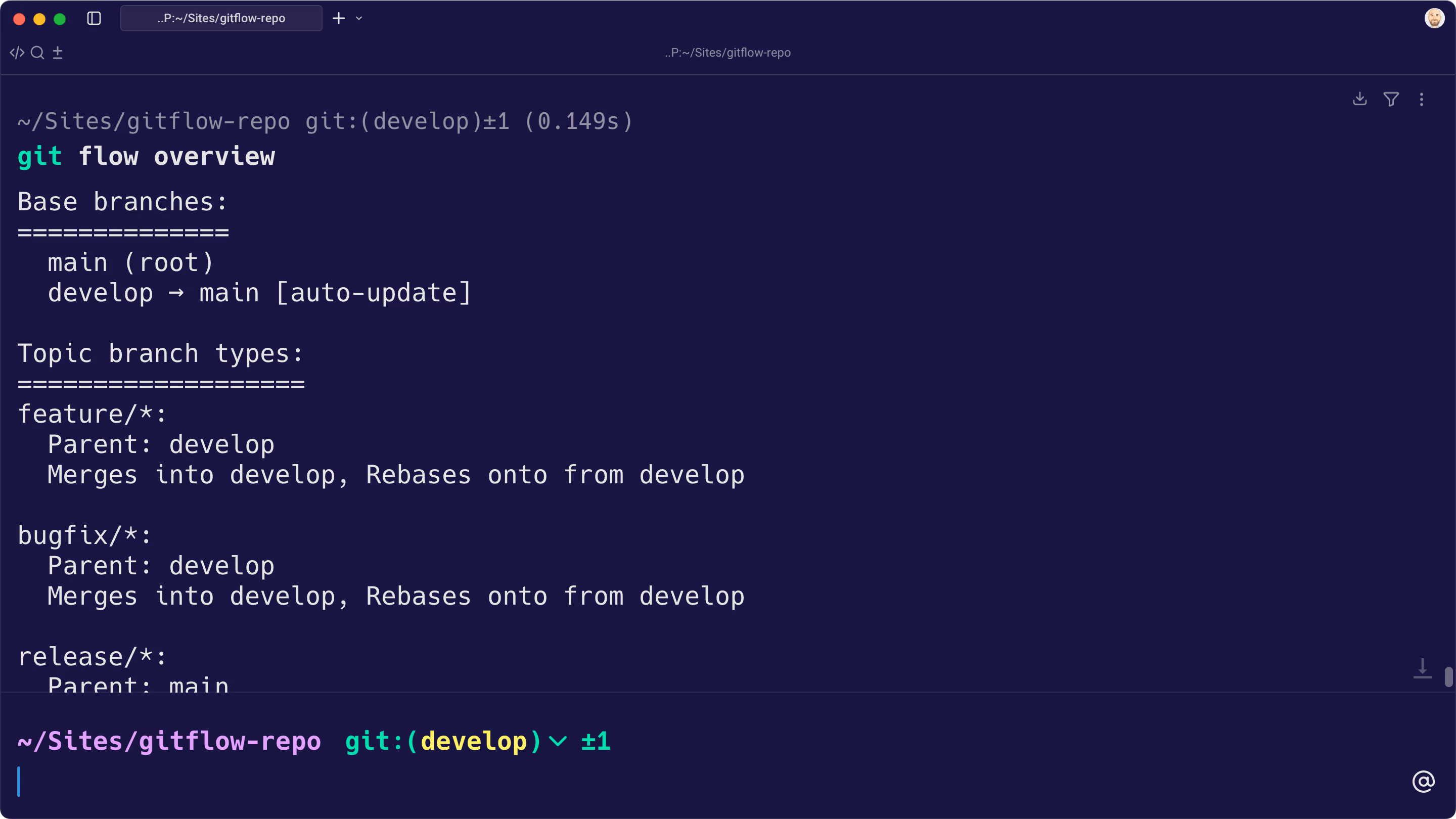Click 'Parent: develop' under feature/*
This screenshot has height=819, width=1456.
coord(161,445)
